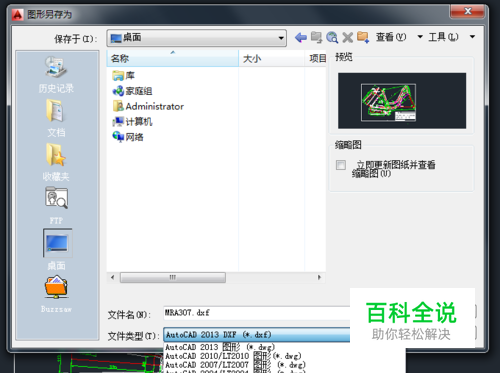The image size is (500, 373).
Task: Click the 项目 column header
Action: [x=316, y=58]
